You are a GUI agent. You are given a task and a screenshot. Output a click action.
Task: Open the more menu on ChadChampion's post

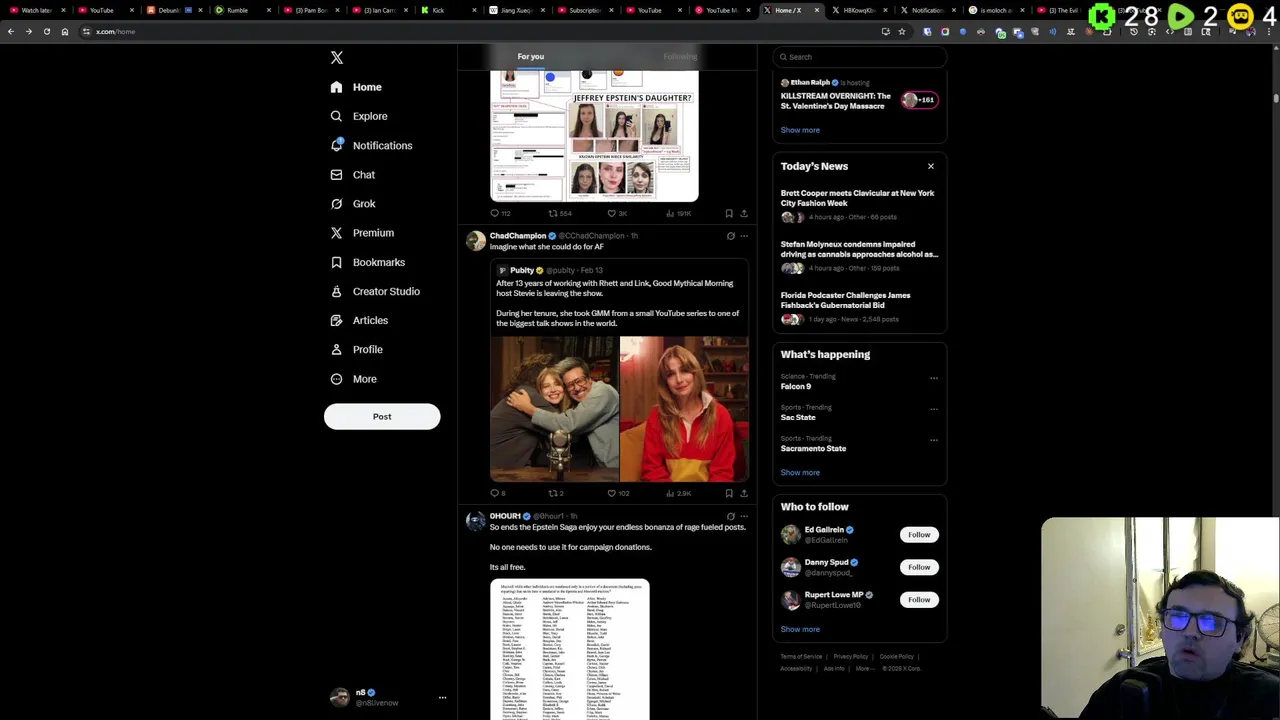743,236
